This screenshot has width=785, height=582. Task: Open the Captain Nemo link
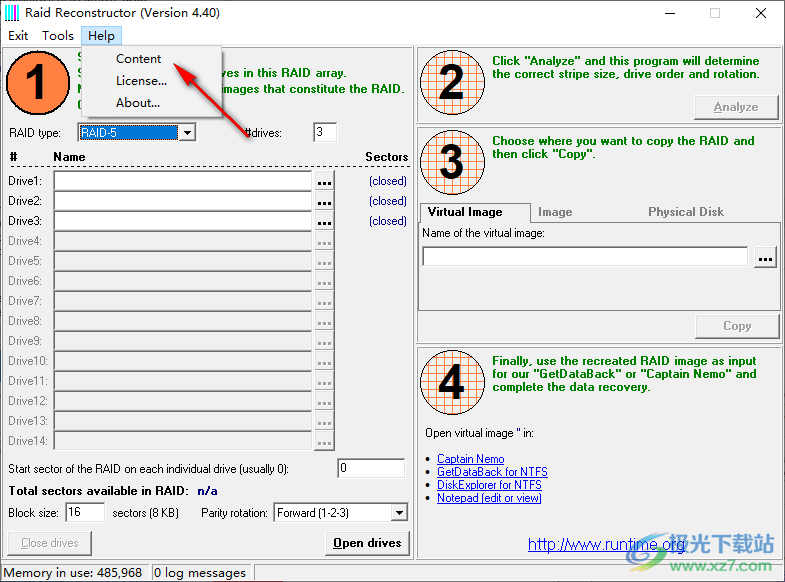click(x=471, y=459)
